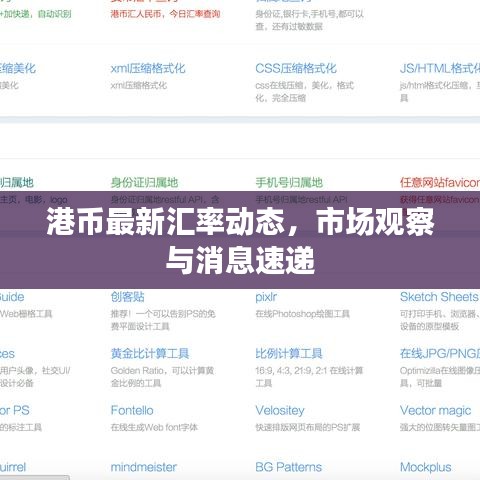Click the description Golden Ratio，可以计算黄金比例的工具

coord(162,377)
